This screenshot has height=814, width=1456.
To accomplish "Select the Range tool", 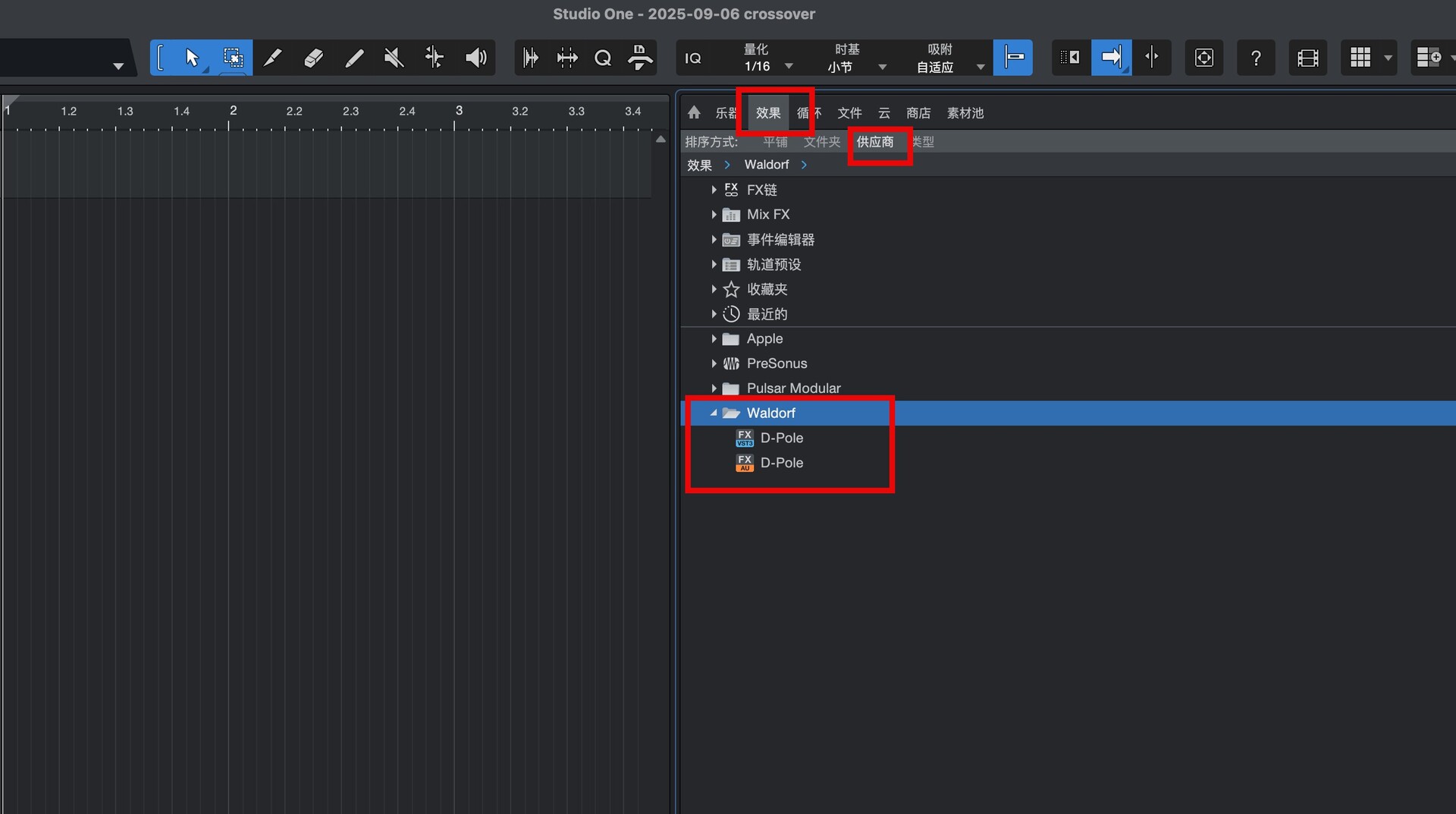I will point(233,58).
